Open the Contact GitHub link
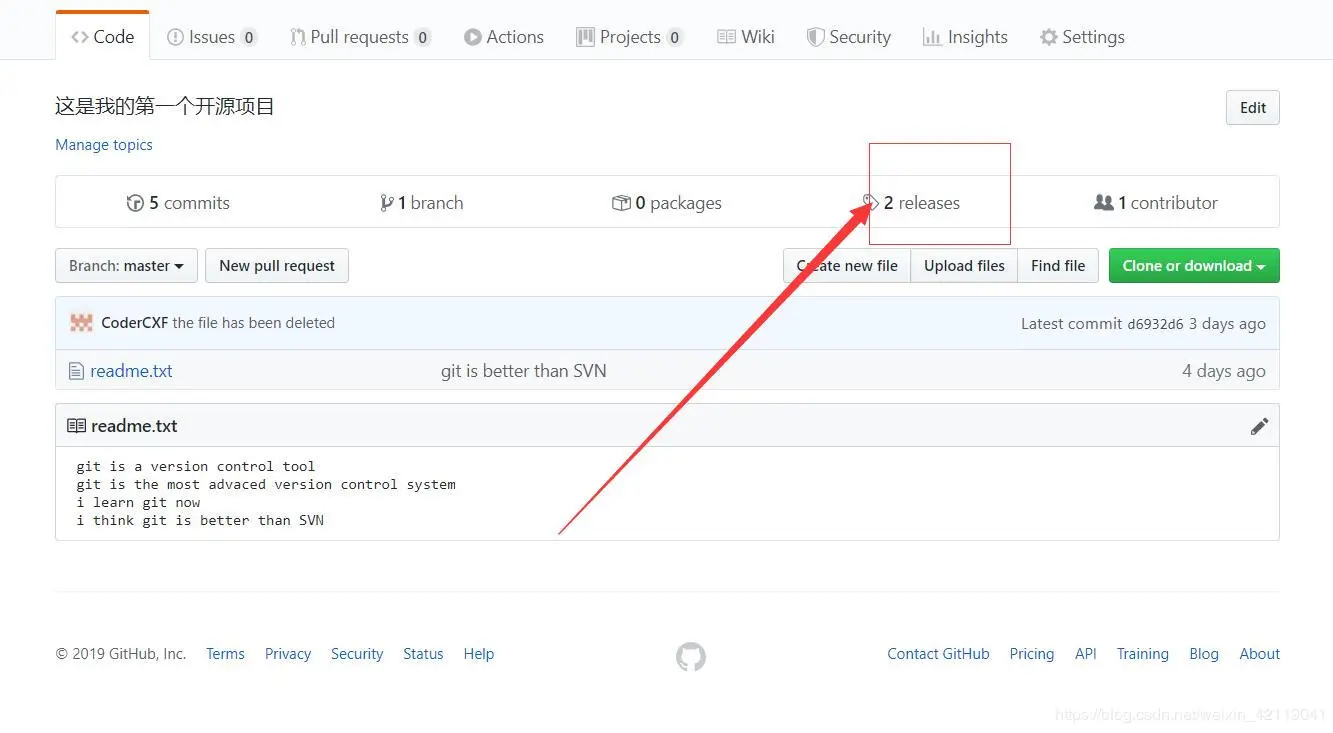The height and width of the screenshot is (733, 1333). pos(938,654)
